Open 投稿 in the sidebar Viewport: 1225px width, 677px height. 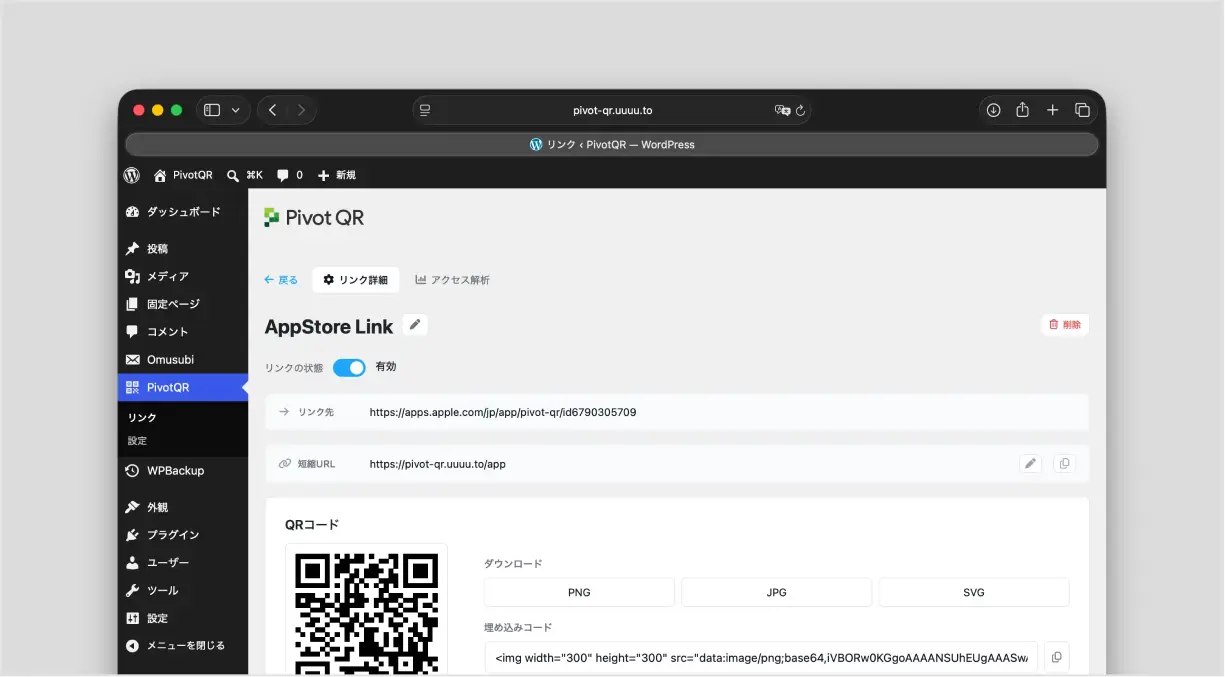(183, 249)
